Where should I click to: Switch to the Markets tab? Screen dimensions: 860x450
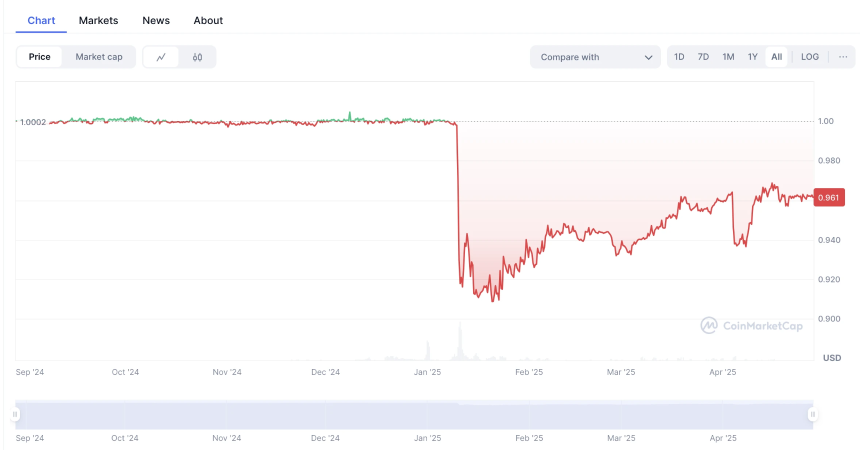coord(98,20)
